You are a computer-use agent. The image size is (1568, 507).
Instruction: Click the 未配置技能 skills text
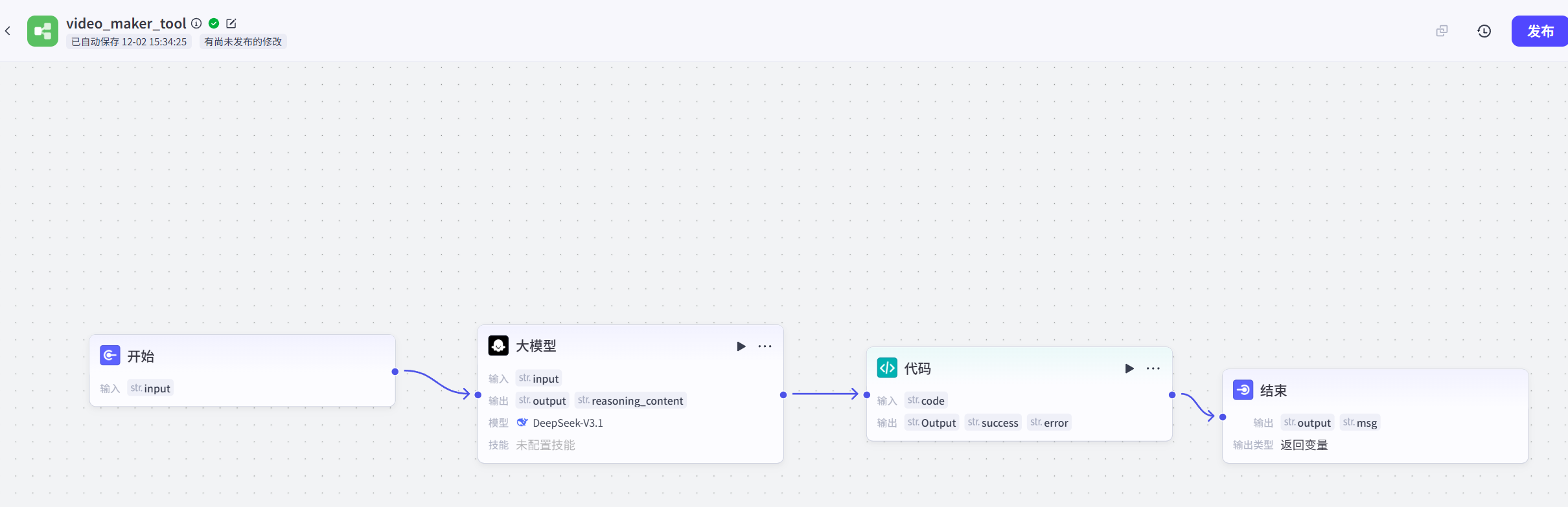[546, 445]
